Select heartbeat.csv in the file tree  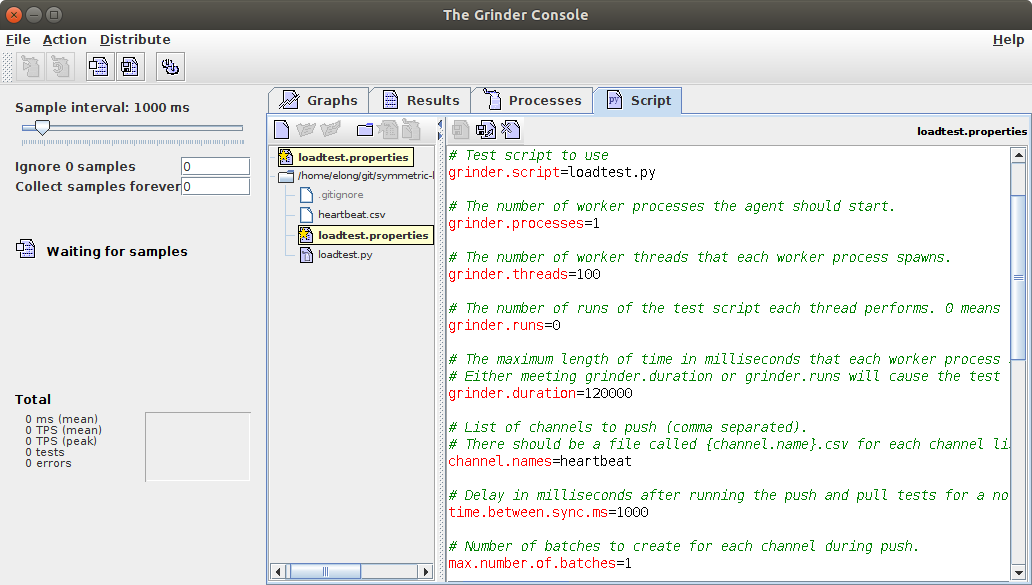342,215
